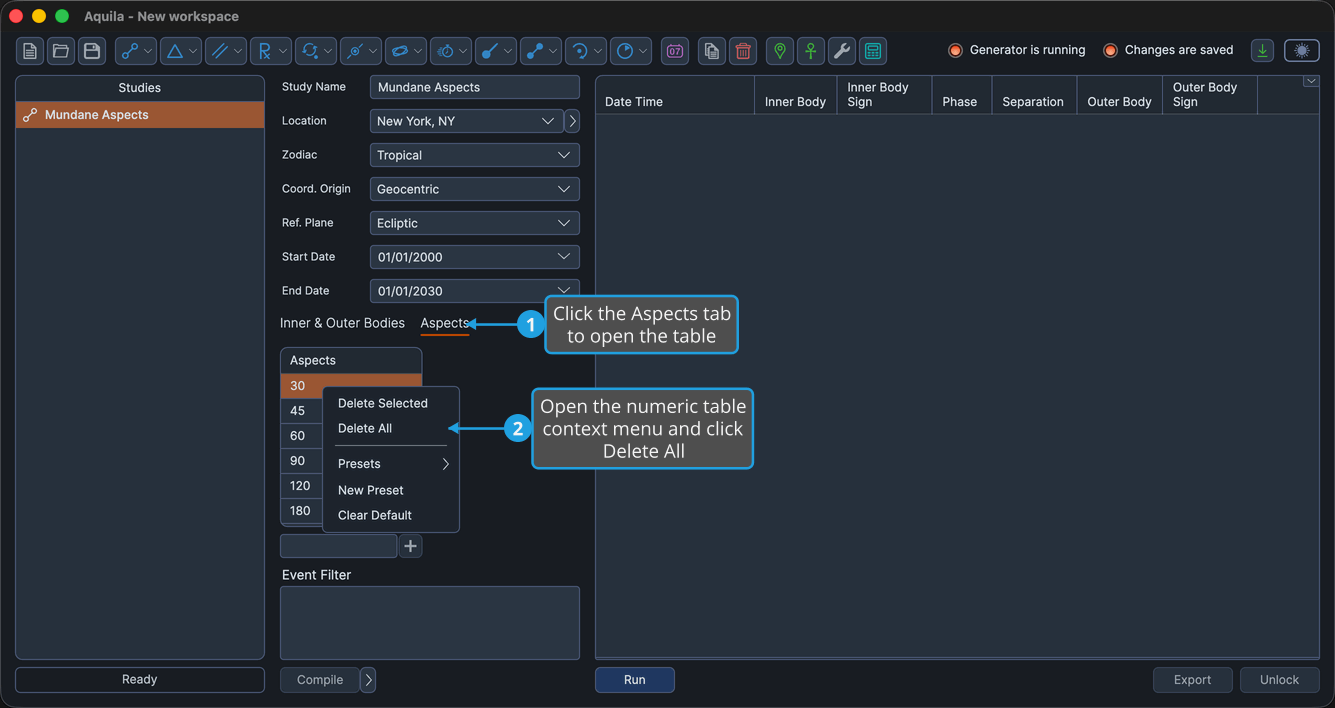
Task: Switch to the Aspects tab
Action: (445, 323)
